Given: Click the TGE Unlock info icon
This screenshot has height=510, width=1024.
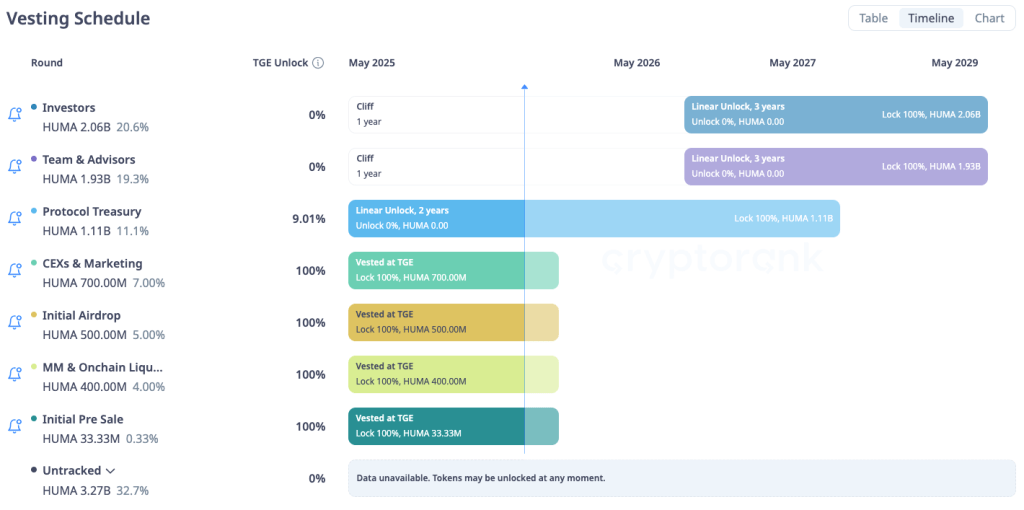Looking at the screenshot, I should click(318, 63).
